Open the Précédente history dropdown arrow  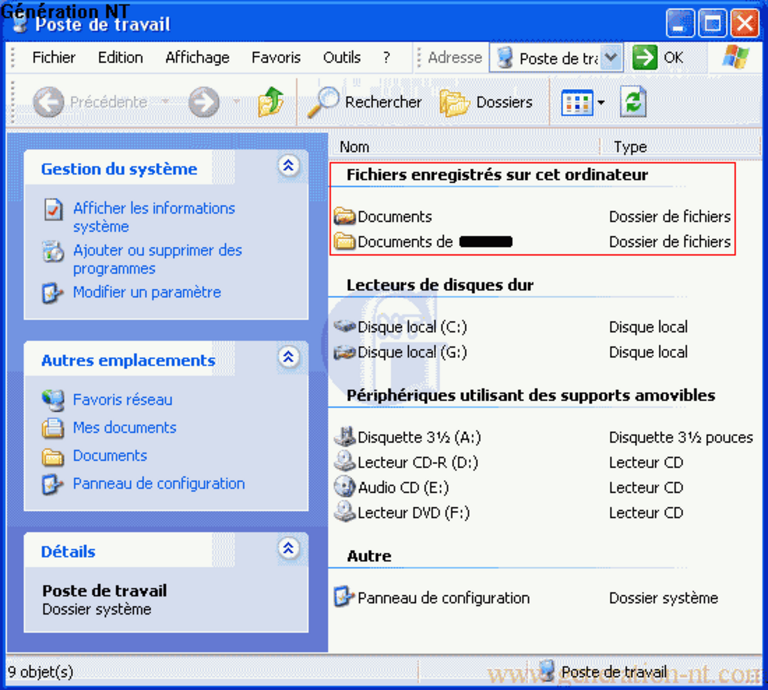[x=166, y=101]
